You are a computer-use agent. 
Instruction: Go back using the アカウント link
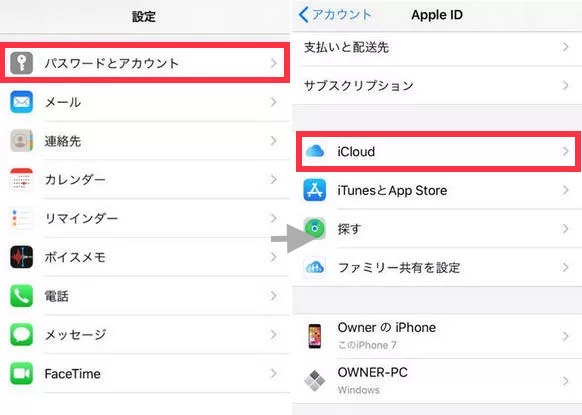pyautogui.click(x=335, y=15)
